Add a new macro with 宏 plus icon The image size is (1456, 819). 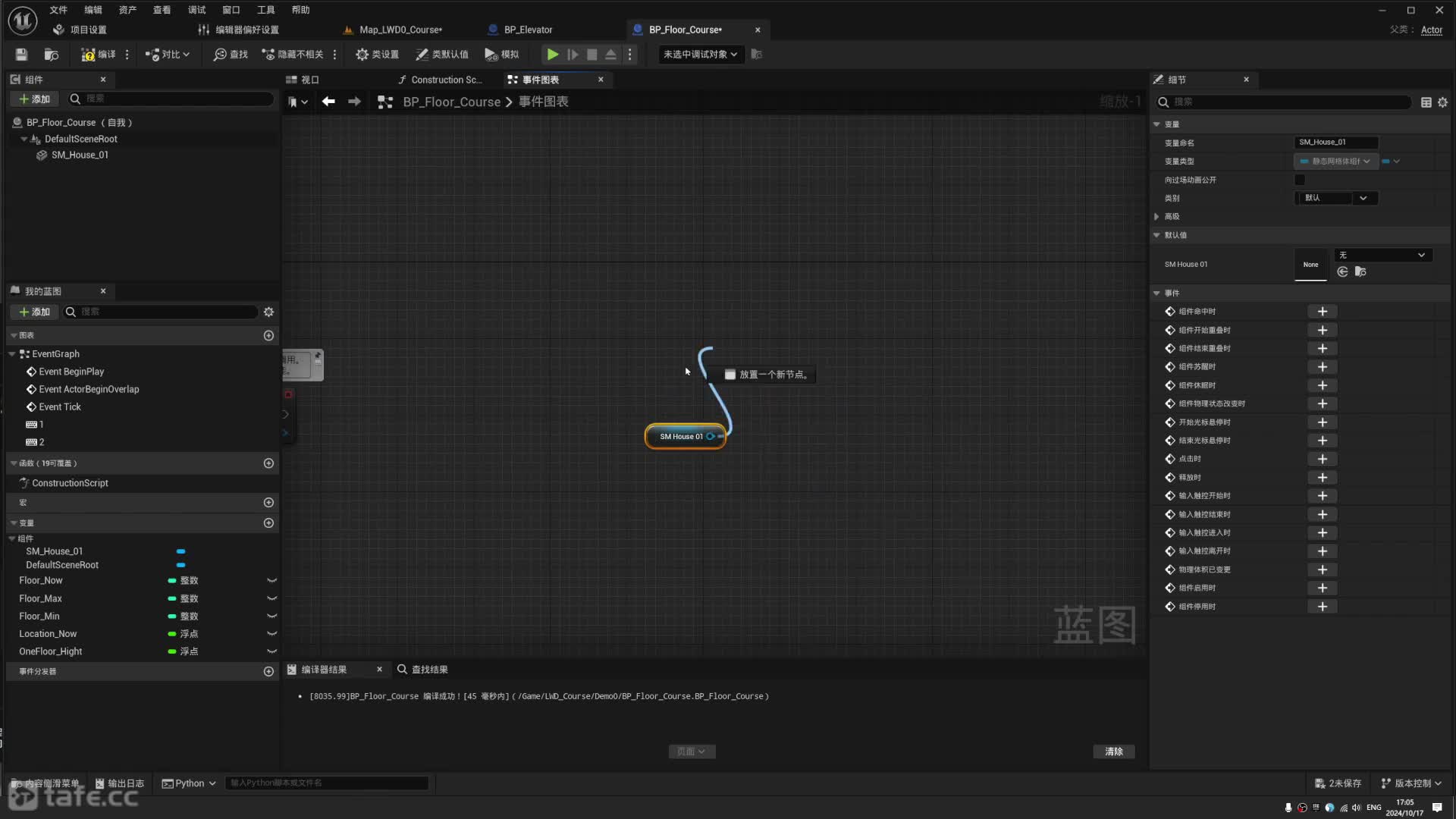[268, 503]
